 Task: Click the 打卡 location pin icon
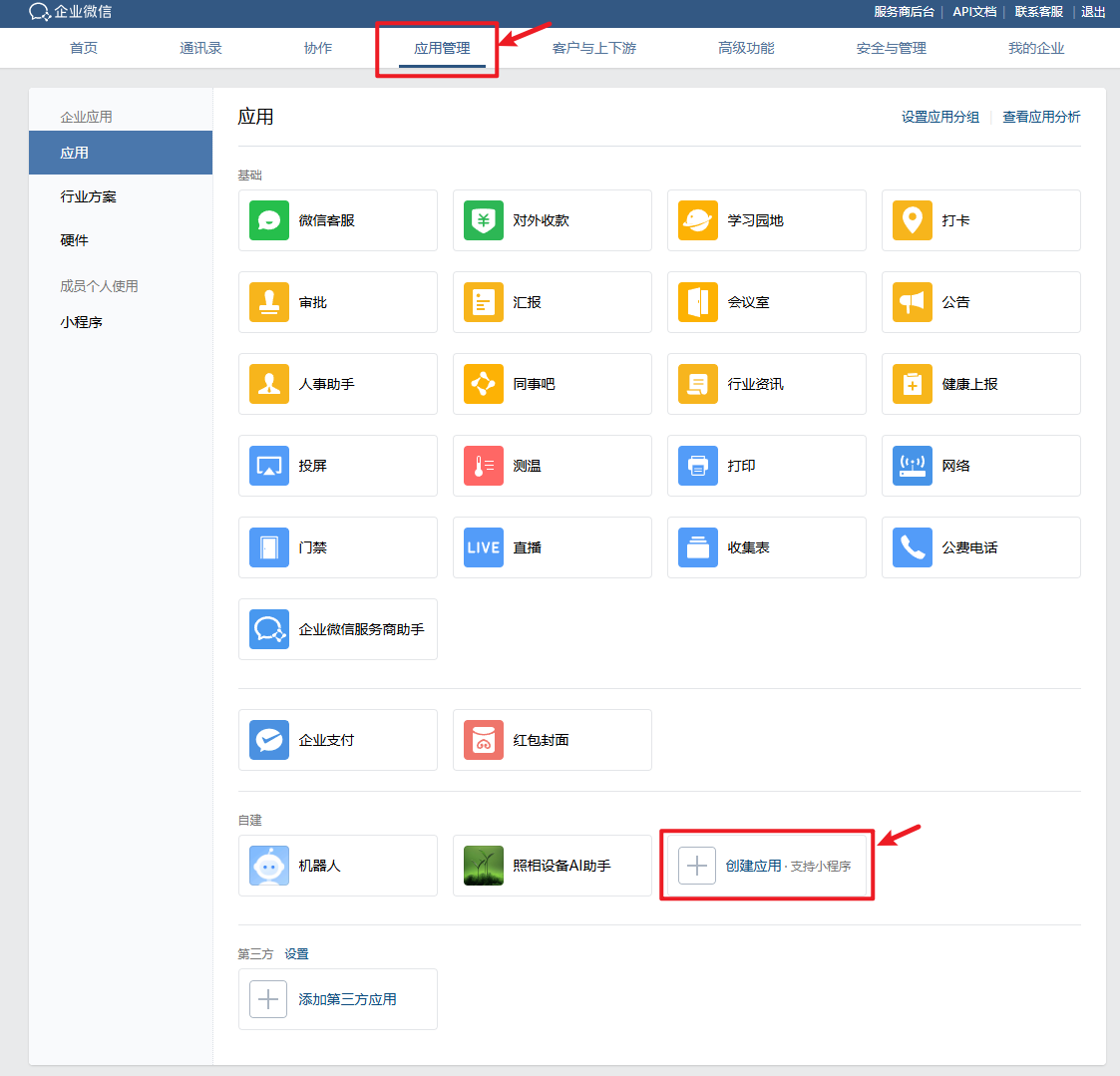912,220
